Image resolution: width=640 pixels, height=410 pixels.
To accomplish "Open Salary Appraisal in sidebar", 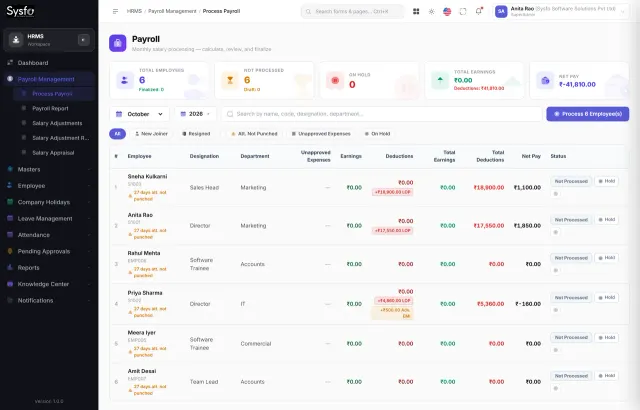I will click(53, 153).
